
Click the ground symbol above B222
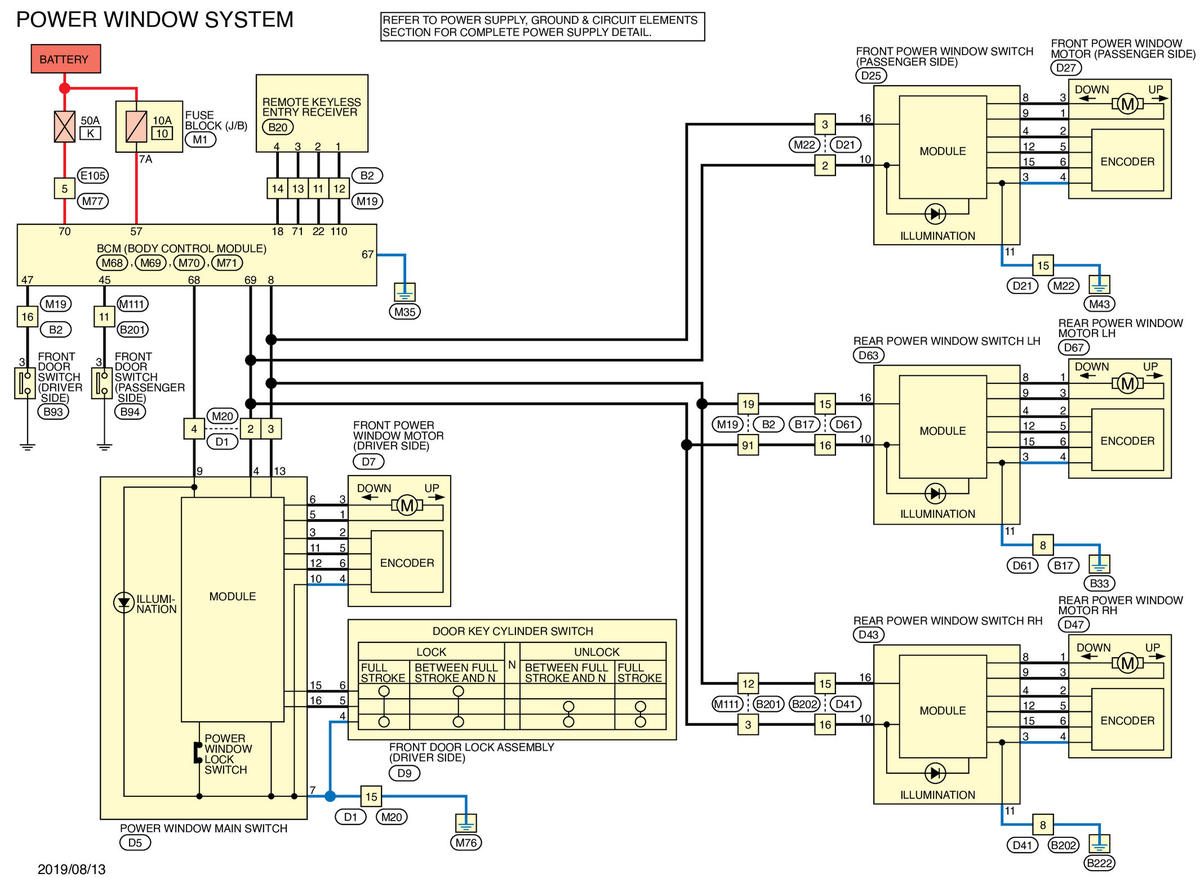[1099, 842]
